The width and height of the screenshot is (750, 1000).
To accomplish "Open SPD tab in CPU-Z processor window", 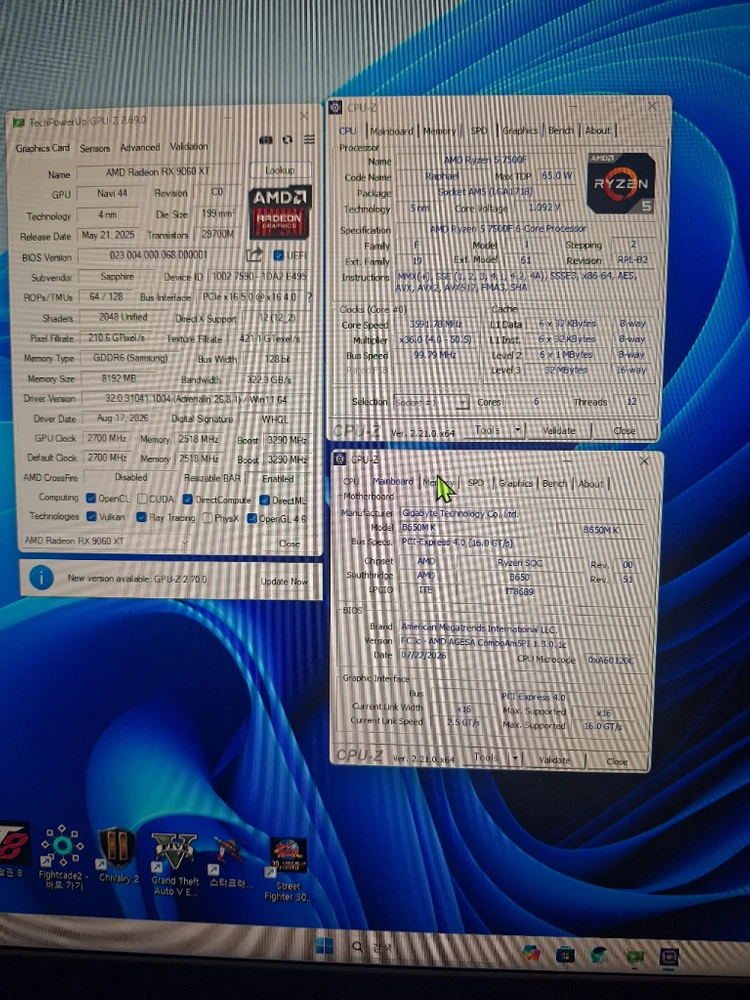I will click(479, 130).
